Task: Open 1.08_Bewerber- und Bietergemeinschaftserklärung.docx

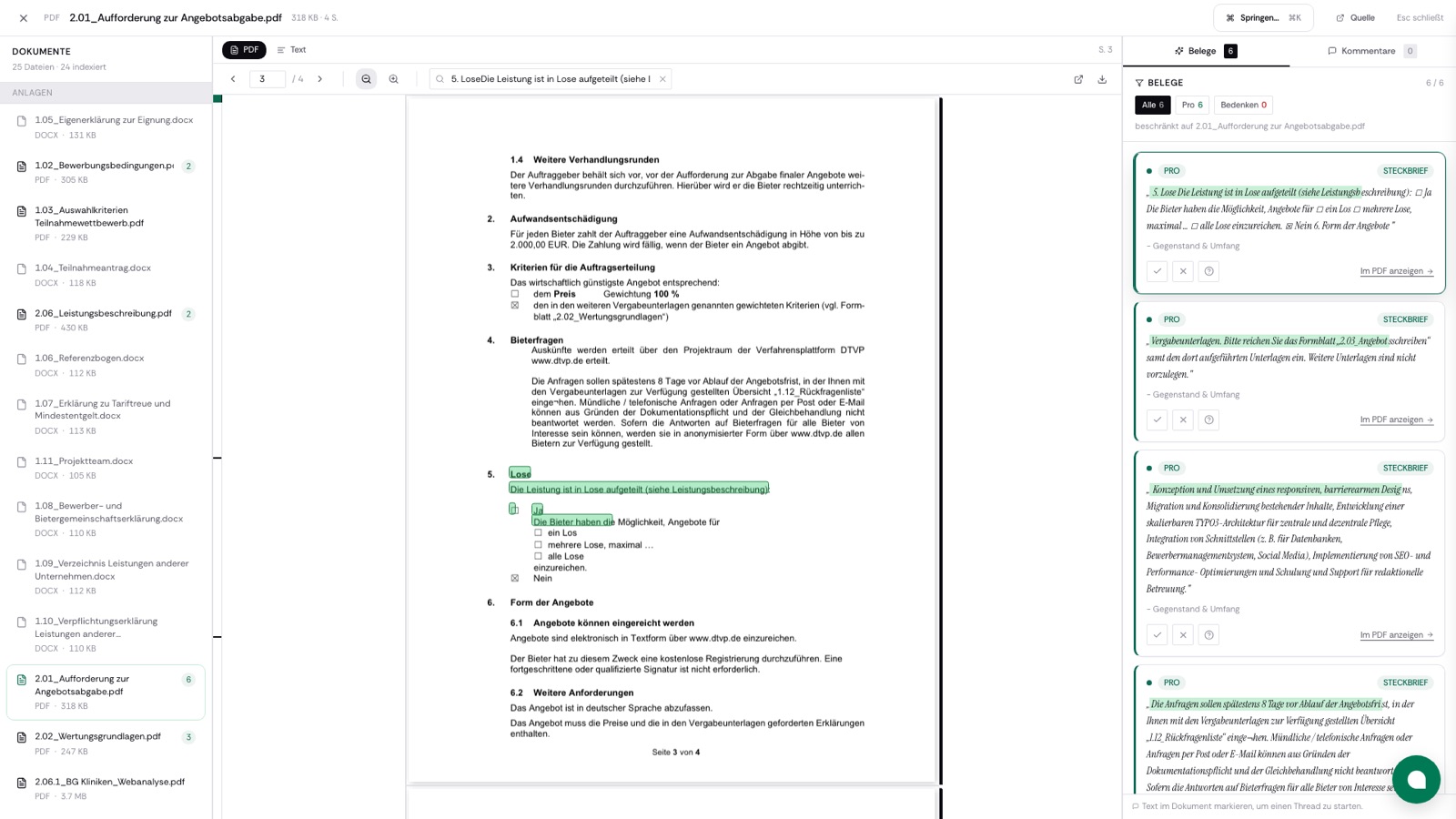Action: pos(106,519)
